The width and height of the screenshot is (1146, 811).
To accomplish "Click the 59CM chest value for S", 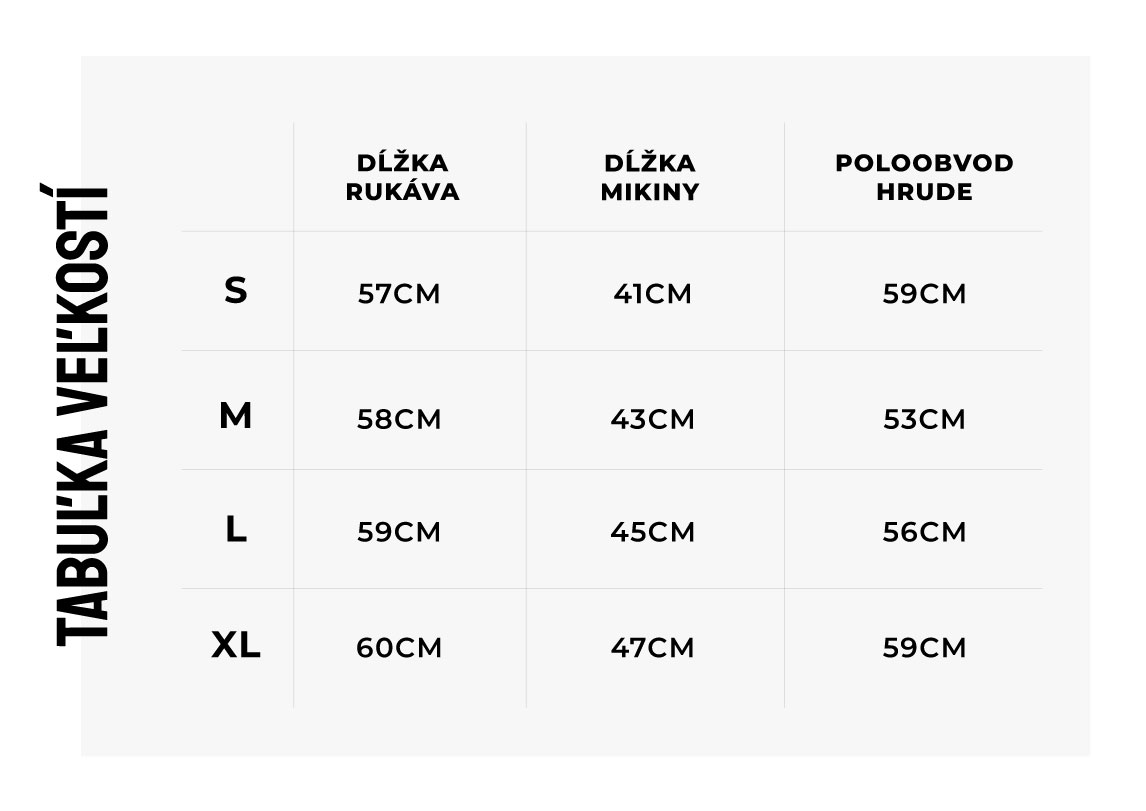I will coord(925,294).
